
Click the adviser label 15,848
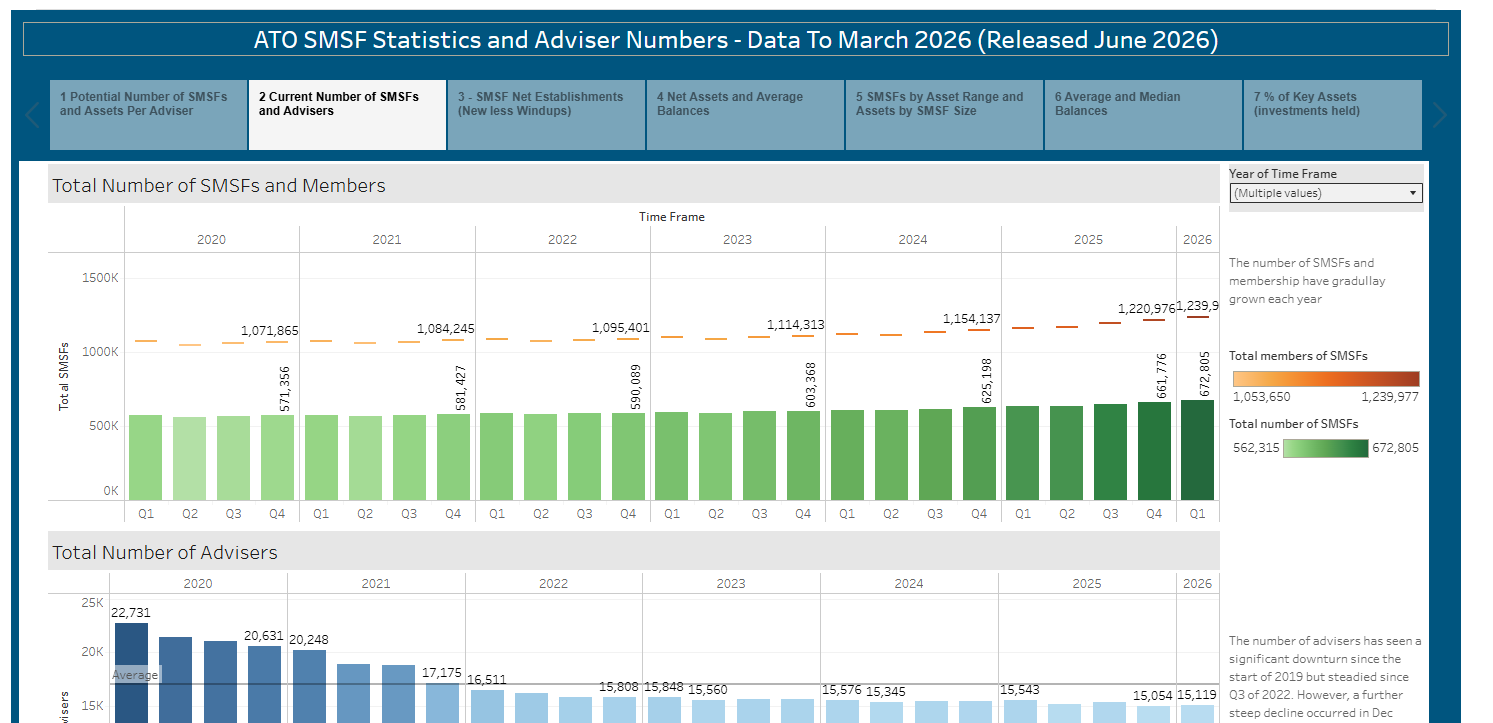[664, 687]
